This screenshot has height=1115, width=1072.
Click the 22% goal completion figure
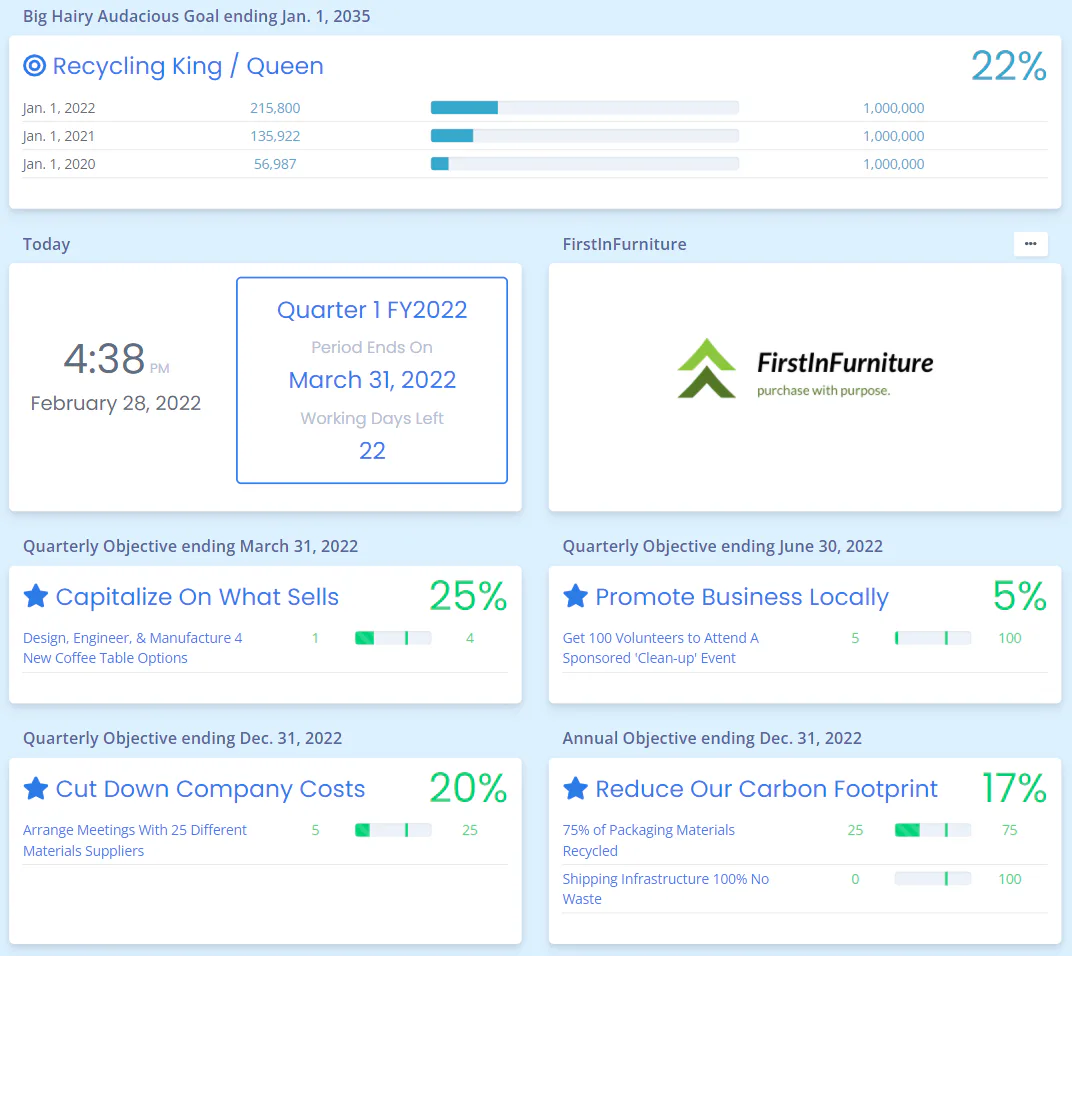click(x=1009, y=66)
